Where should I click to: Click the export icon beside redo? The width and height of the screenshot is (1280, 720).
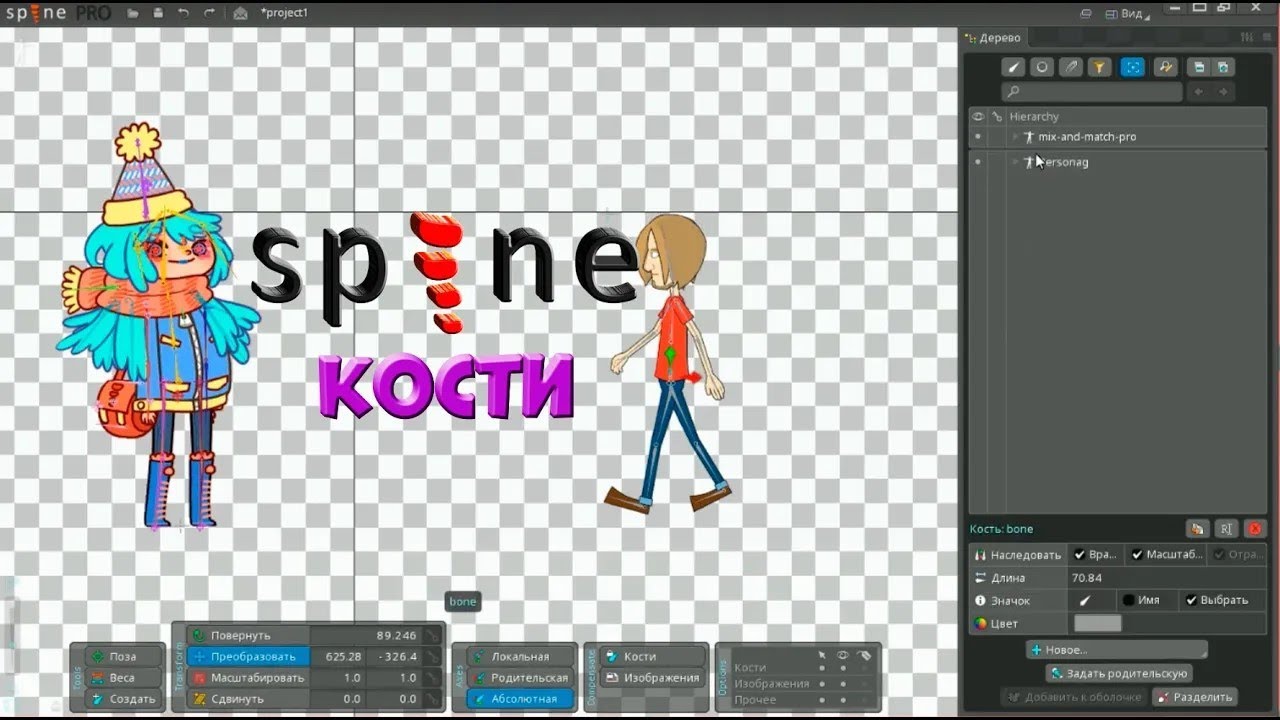[x=240, y=13]
